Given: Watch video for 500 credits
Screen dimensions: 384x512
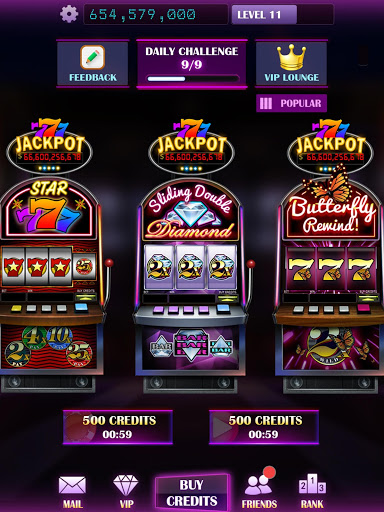Looking at the screenshot, I should coord(264,427).
